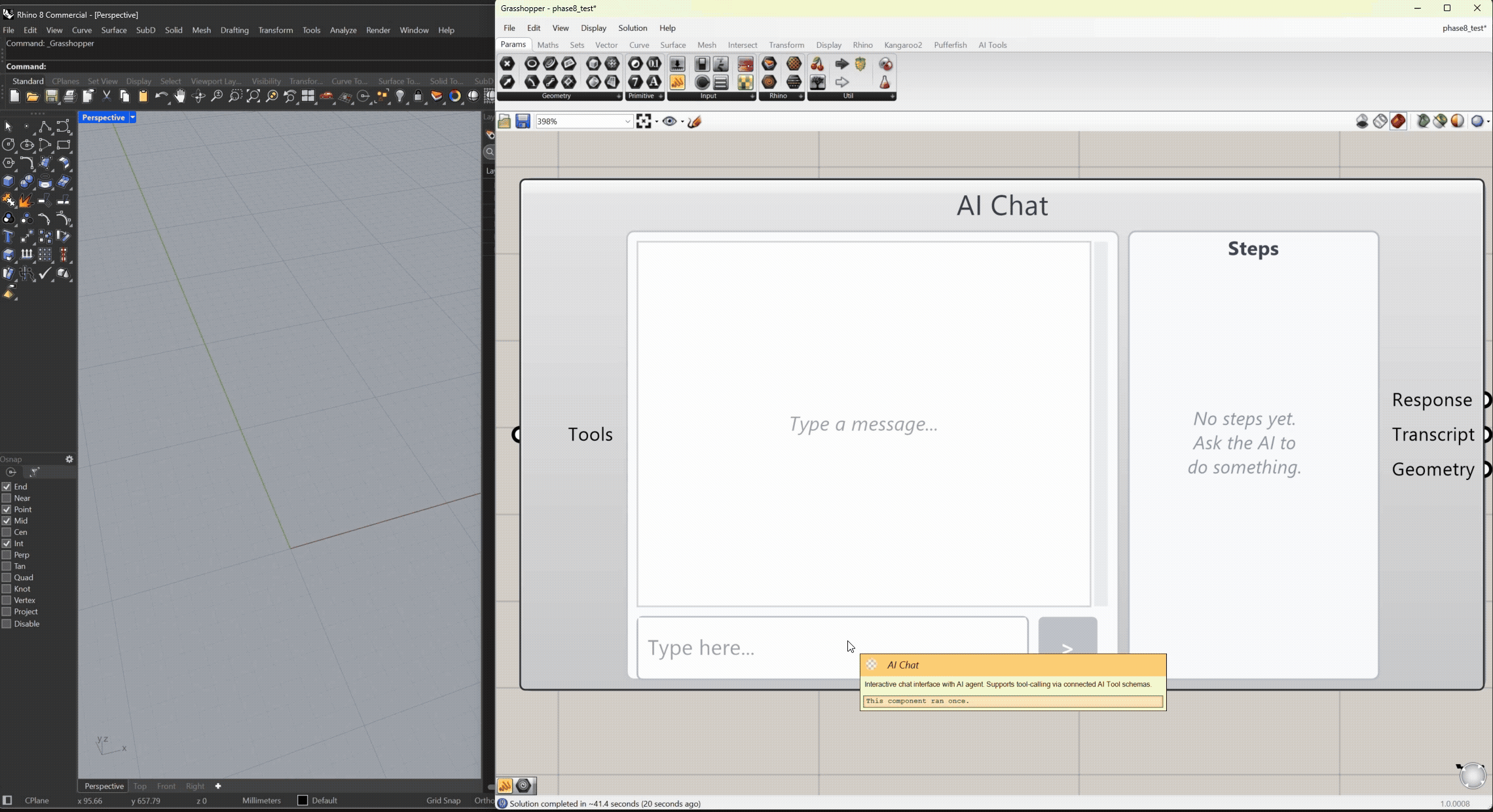
Task: Click Rhino's light bulb hide icon
Action: [400, 97]
